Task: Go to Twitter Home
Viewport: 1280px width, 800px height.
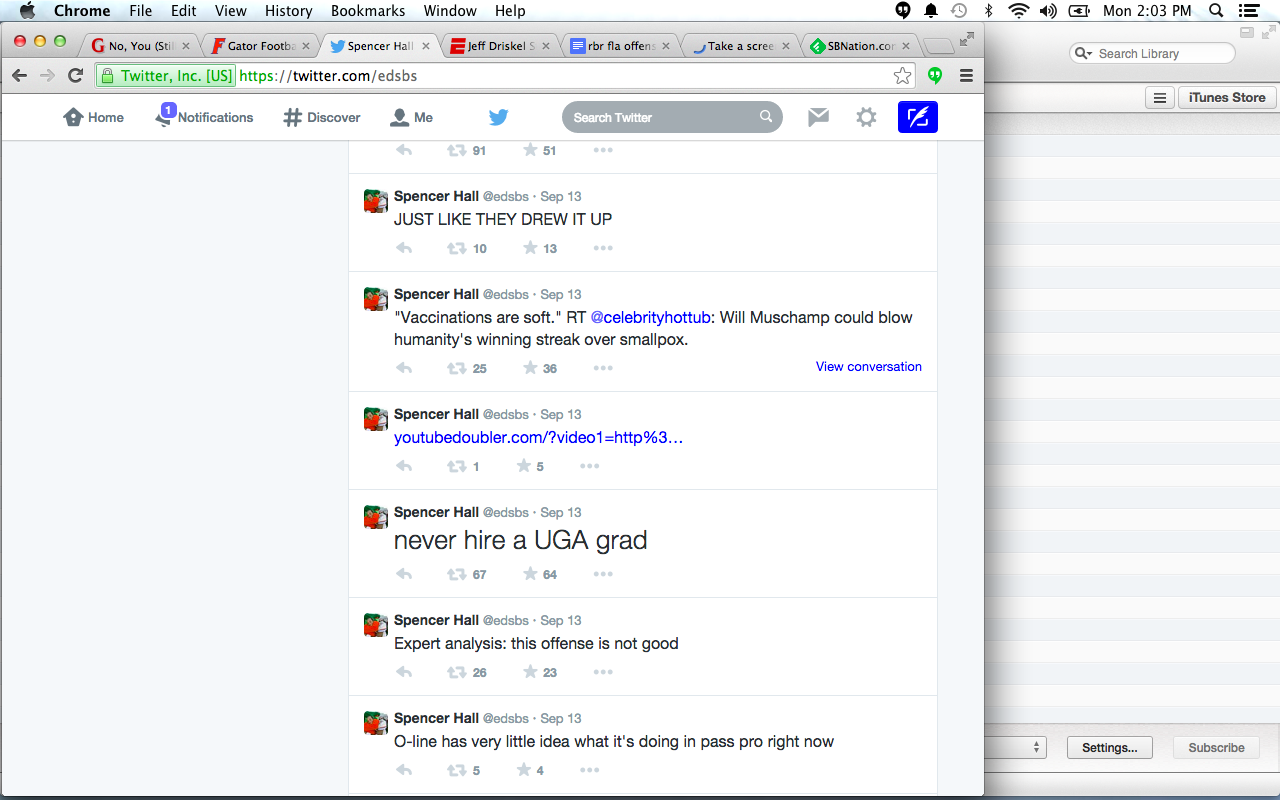Action: (94, 117)
